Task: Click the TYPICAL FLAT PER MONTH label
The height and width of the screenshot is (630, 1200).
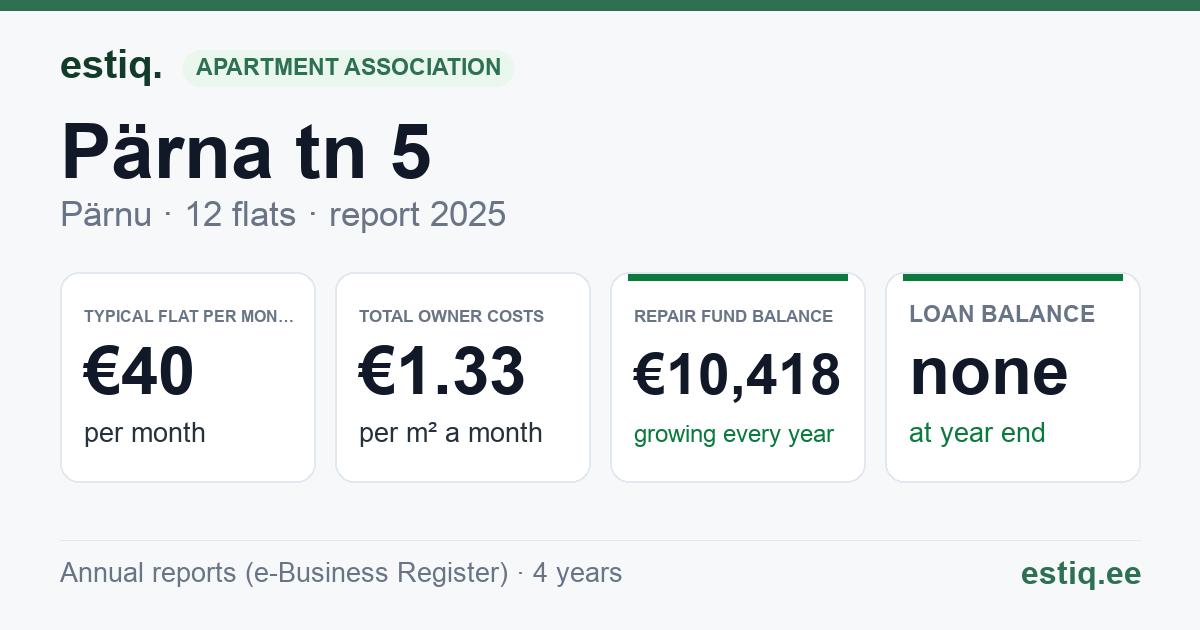Action: pos(189,317)
